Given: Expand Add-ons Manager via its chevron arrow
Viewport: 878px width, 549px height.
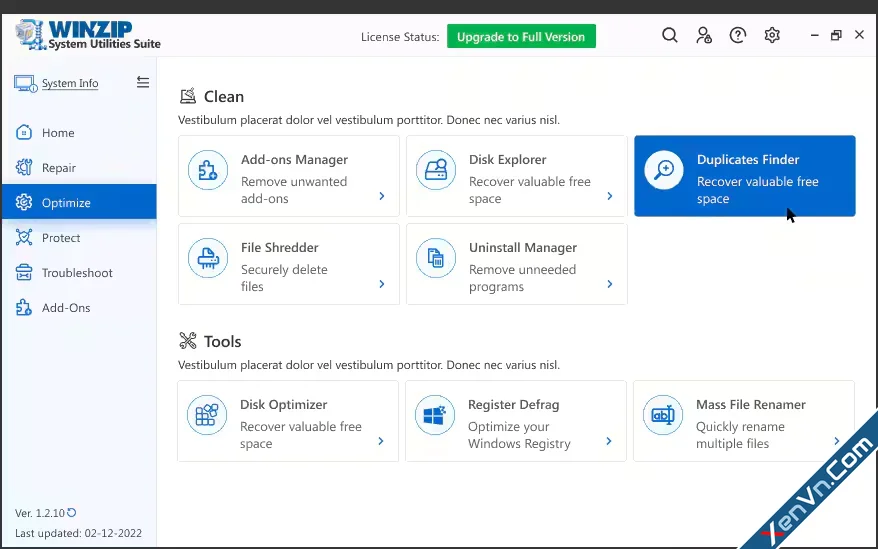Looking at the screenshot, I should tap(382, 196).
